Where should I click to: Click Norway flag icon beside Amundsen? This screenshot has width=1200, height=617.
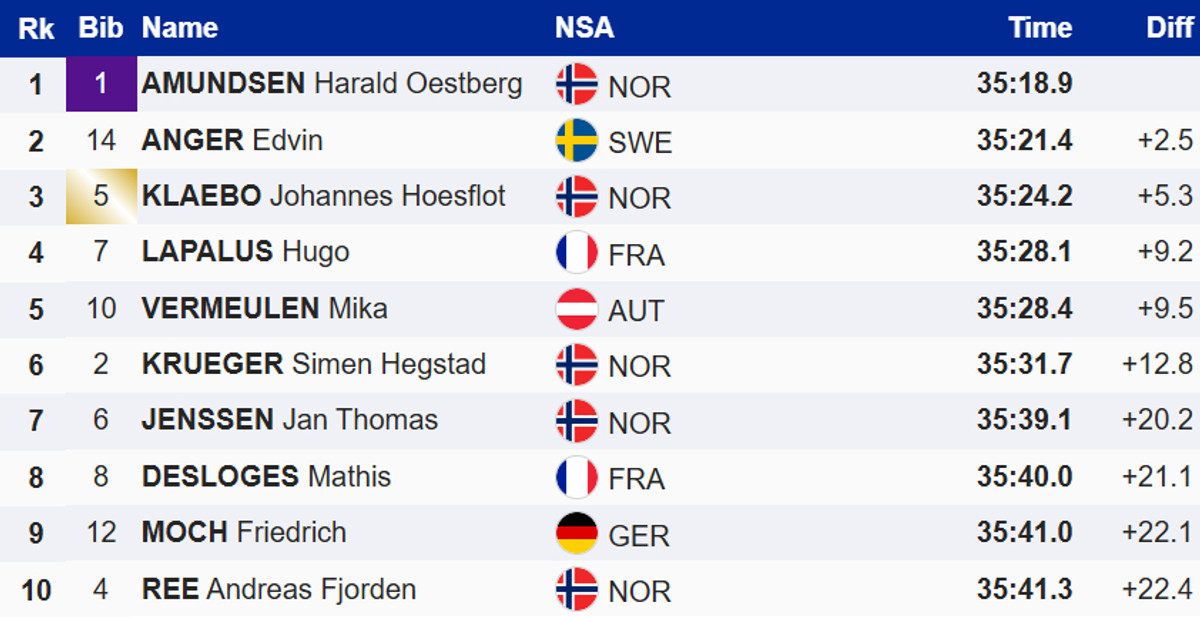[x=576, y=84]
